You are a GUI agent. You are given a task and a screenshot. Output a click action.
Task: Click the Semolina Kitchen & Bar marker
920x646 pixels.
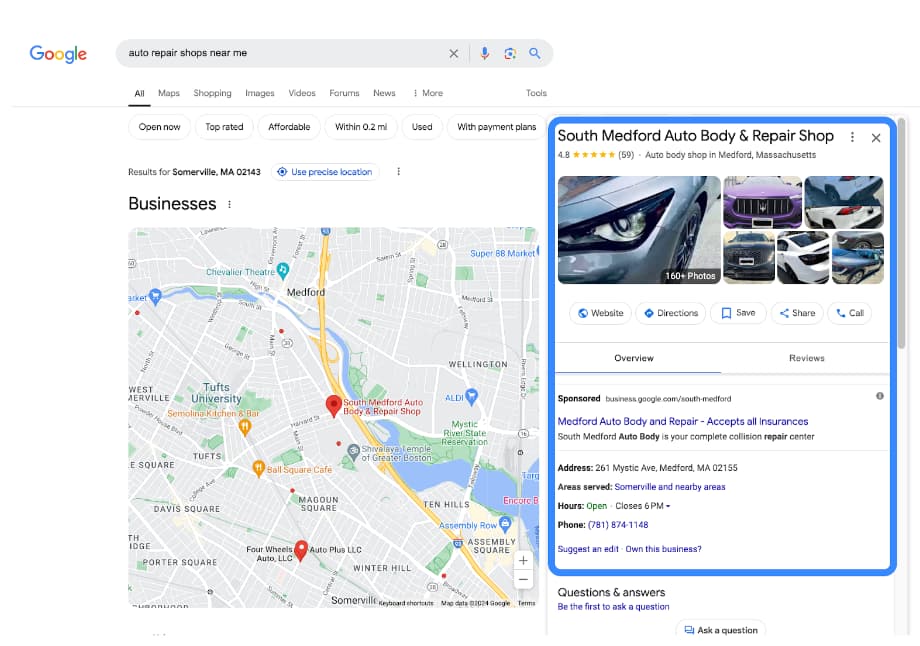(x=245, y=427)
